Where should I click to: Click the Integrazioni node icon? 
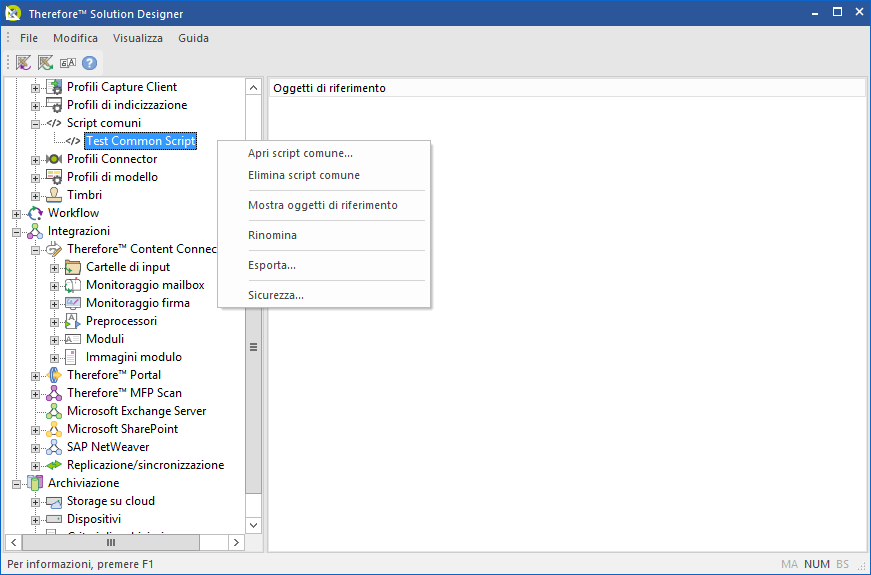[x=35, y=231]
